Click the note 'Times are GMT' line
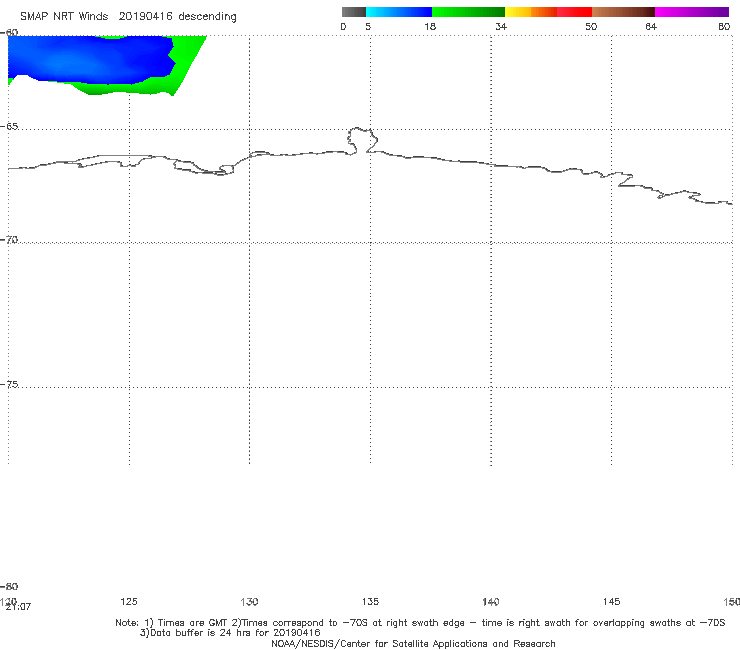The width and height of the screenshot is (740, 650). (x=420, y=623)
